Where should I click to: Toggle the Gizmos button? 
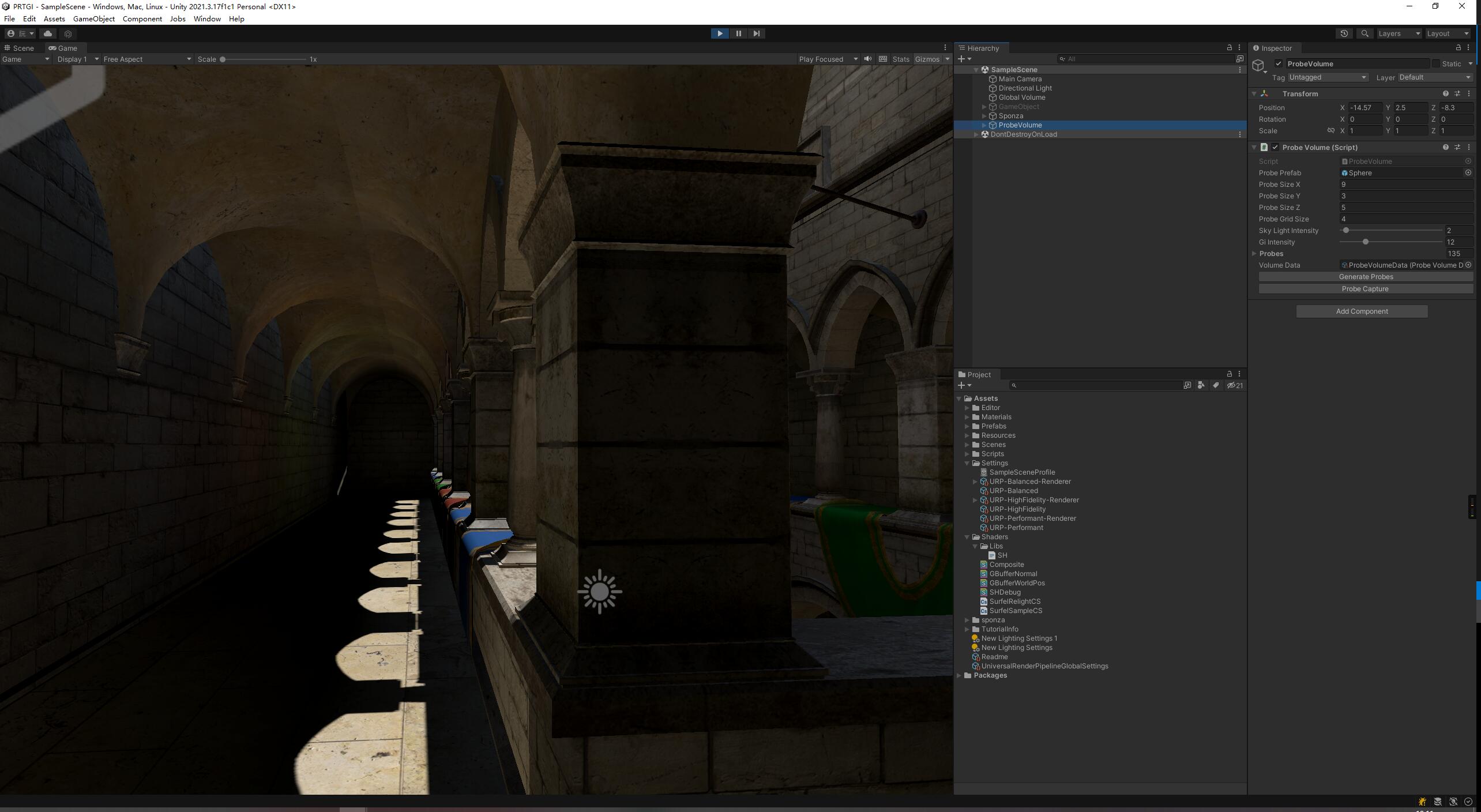tap(927, 59)
